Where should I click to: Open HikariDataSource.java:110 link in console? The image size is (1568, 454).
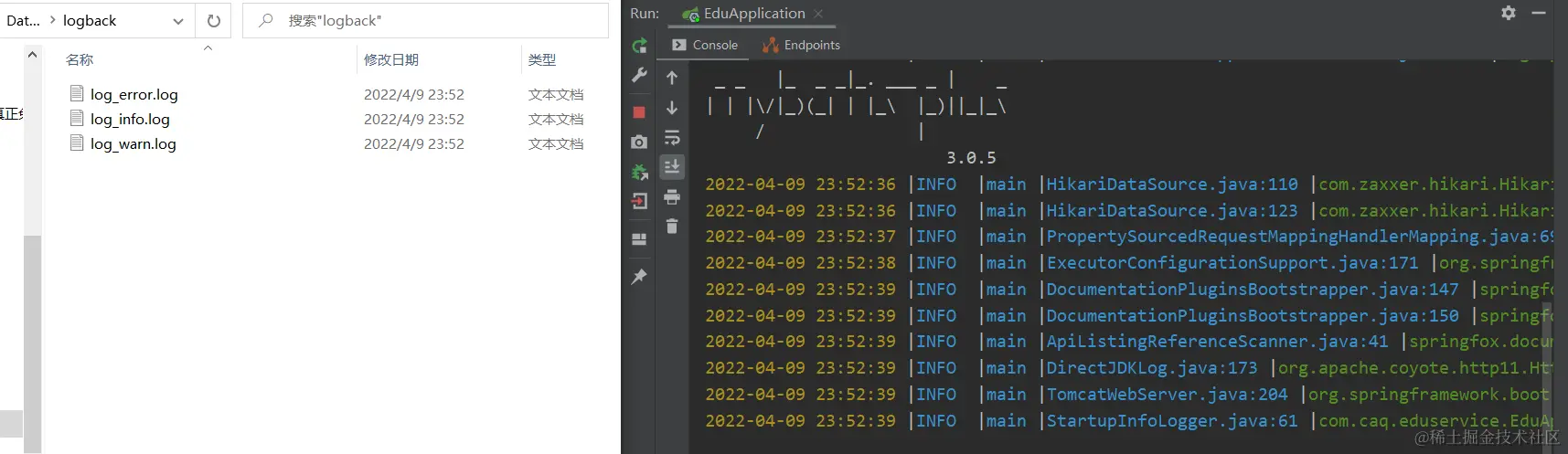tap(1172, 185)
